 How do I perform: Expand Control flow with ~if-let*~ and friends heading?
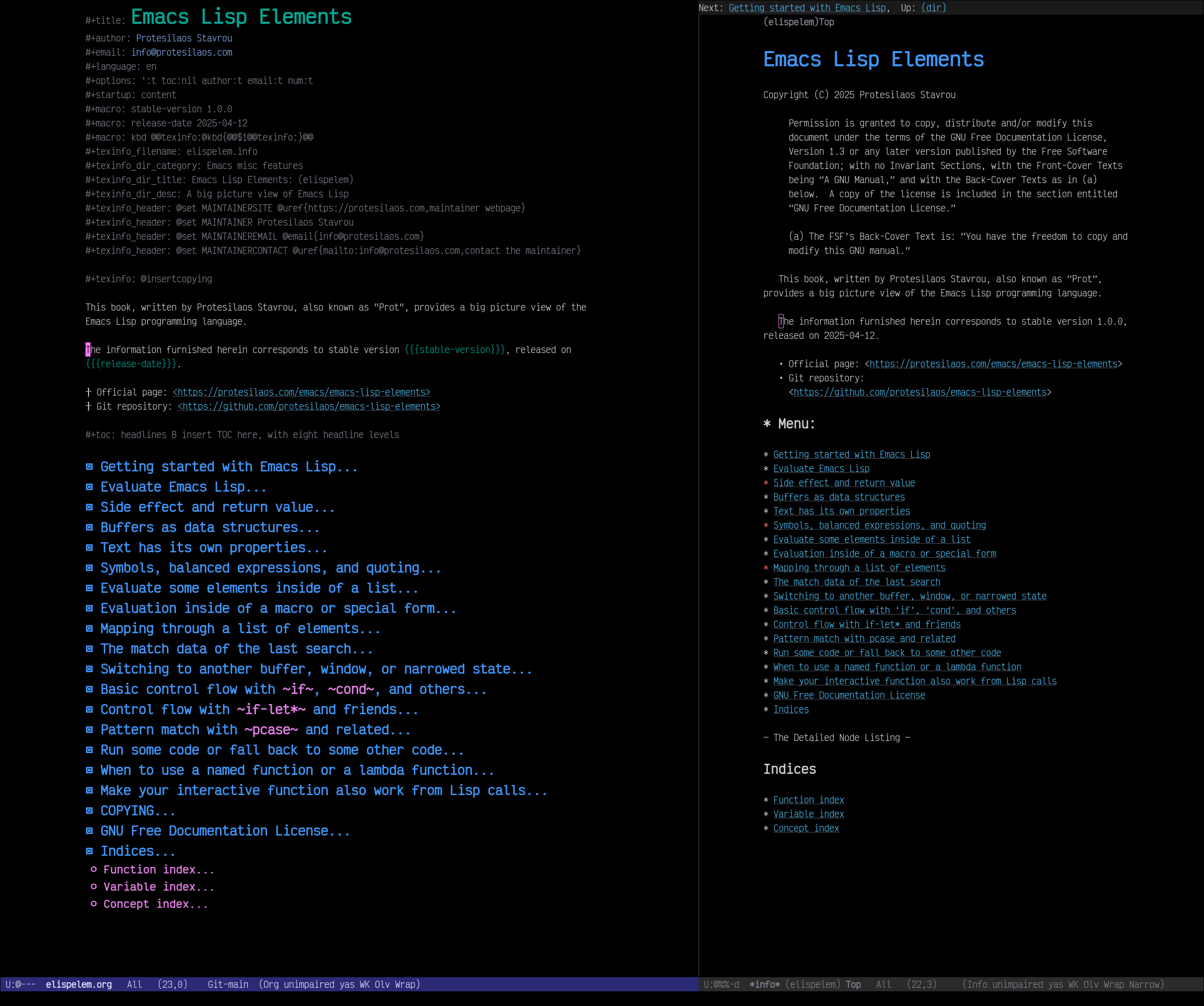tap(259, 710)
